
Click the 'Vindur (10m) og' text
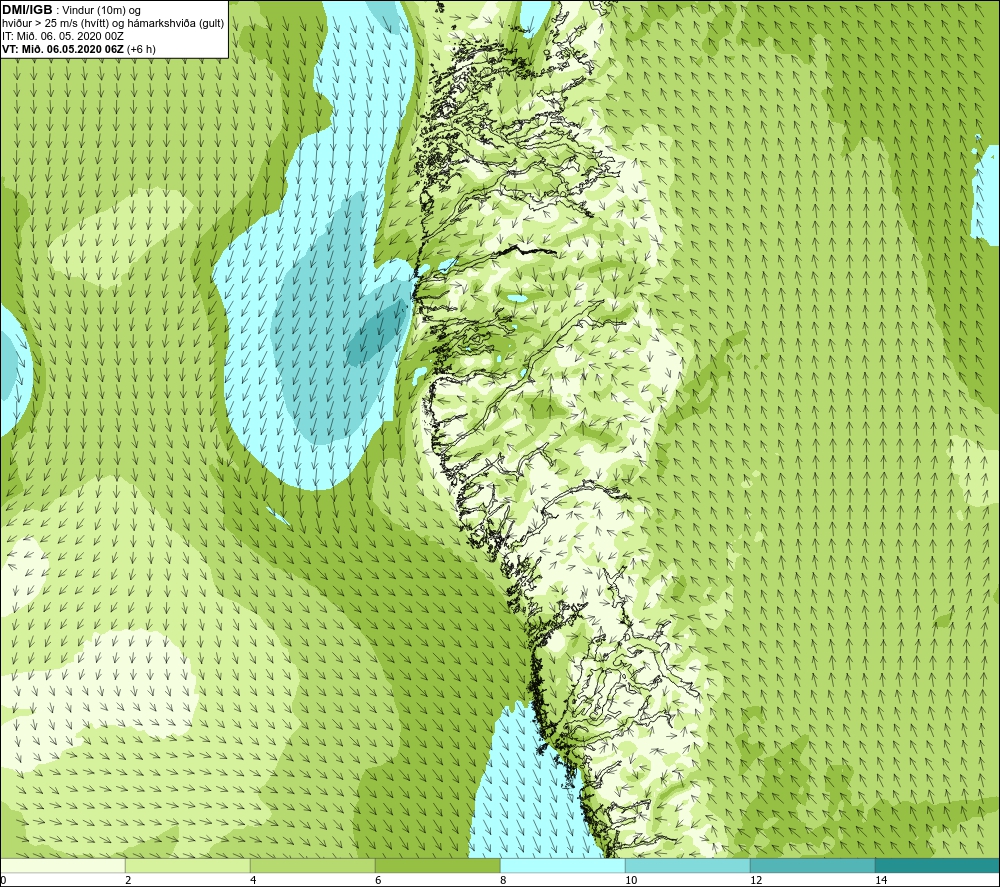click(x=102, y=11)
